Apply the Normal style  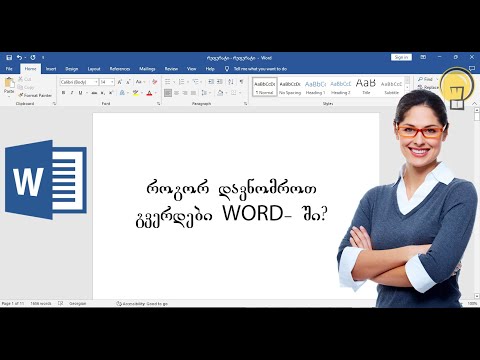(x=265, y=87)
